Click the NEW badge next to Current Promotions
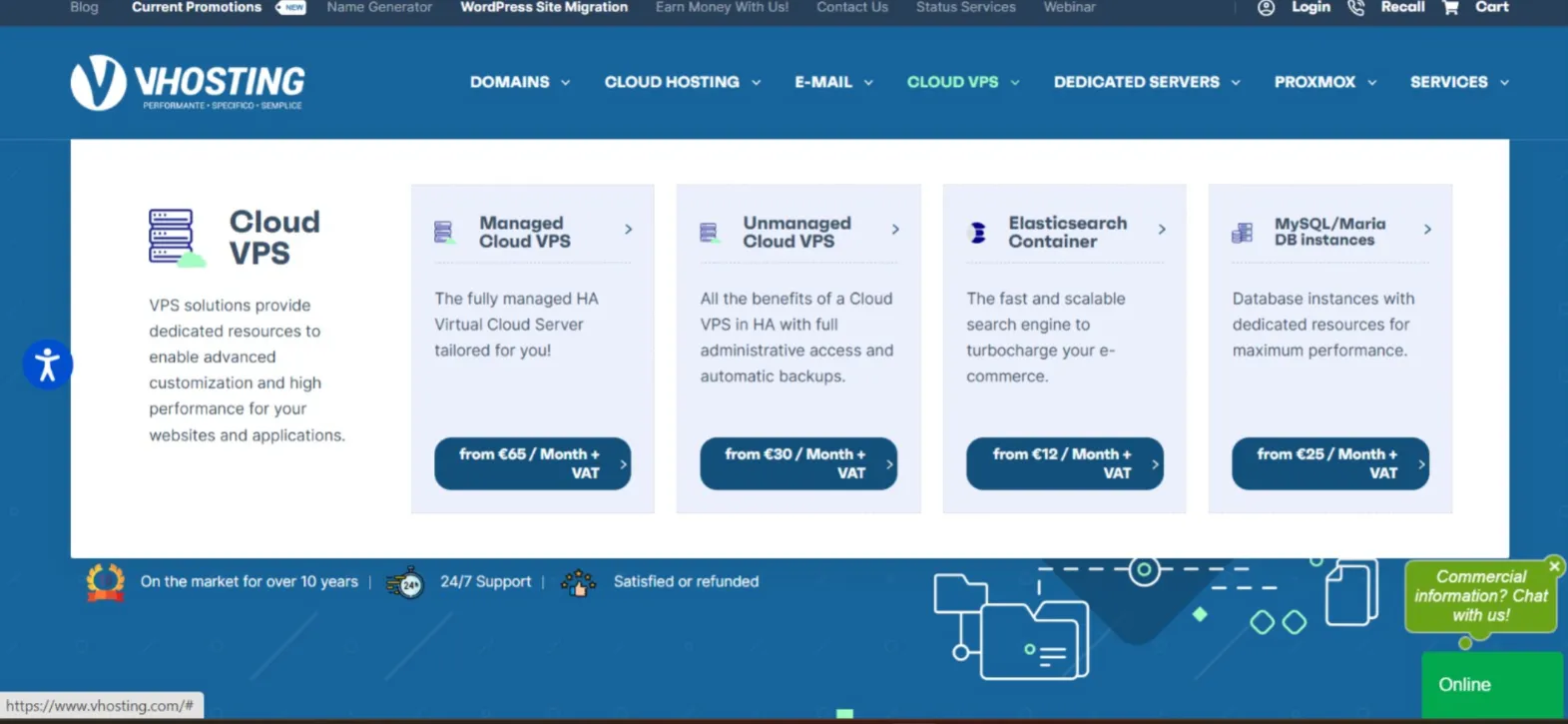This screenshot has width=1568, height=724. tap(290, 7)
